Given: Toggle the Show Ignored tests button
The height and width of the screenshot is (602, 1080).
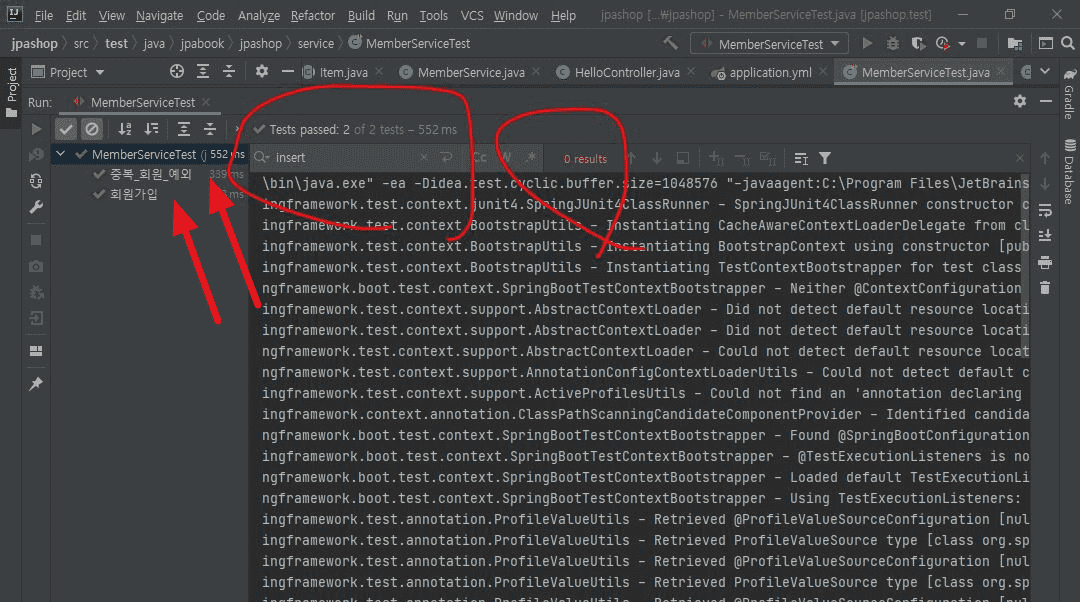Looking at the screenshot, I should pyautogui.click(x=92, y=129).
